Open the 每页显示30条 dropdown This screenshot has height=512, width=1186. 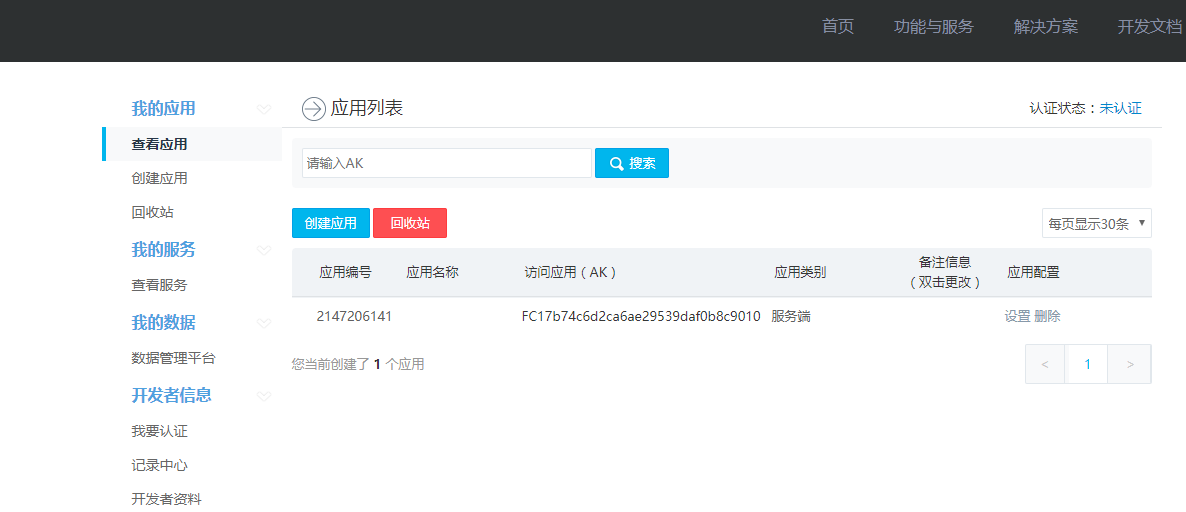[1097, 223]
